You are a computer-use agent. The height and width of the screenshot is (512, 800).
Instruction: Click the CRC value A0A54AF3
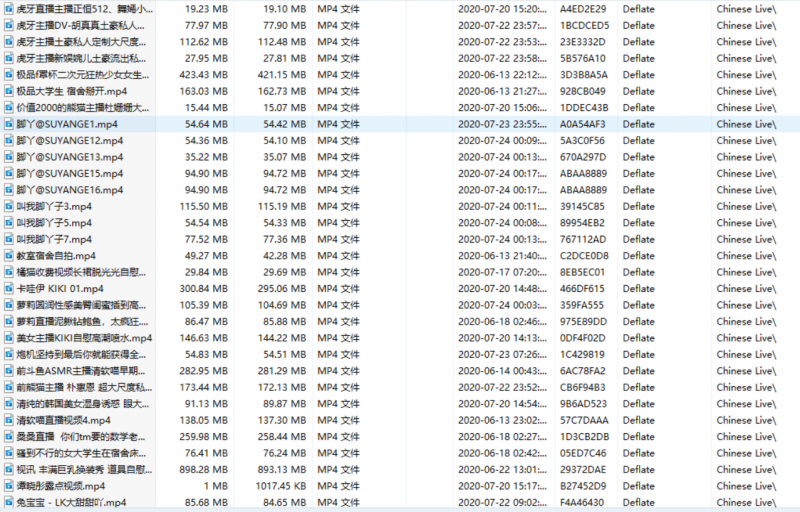click(583, 124)
